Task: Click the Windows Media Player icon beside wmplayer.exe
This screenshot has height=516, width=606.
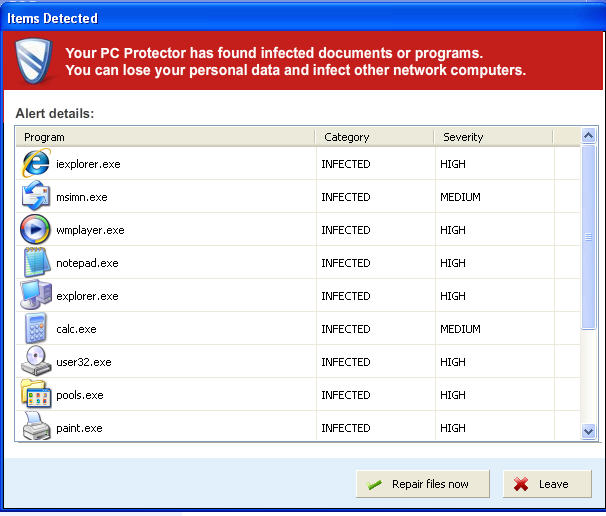Action: [35, 229]
